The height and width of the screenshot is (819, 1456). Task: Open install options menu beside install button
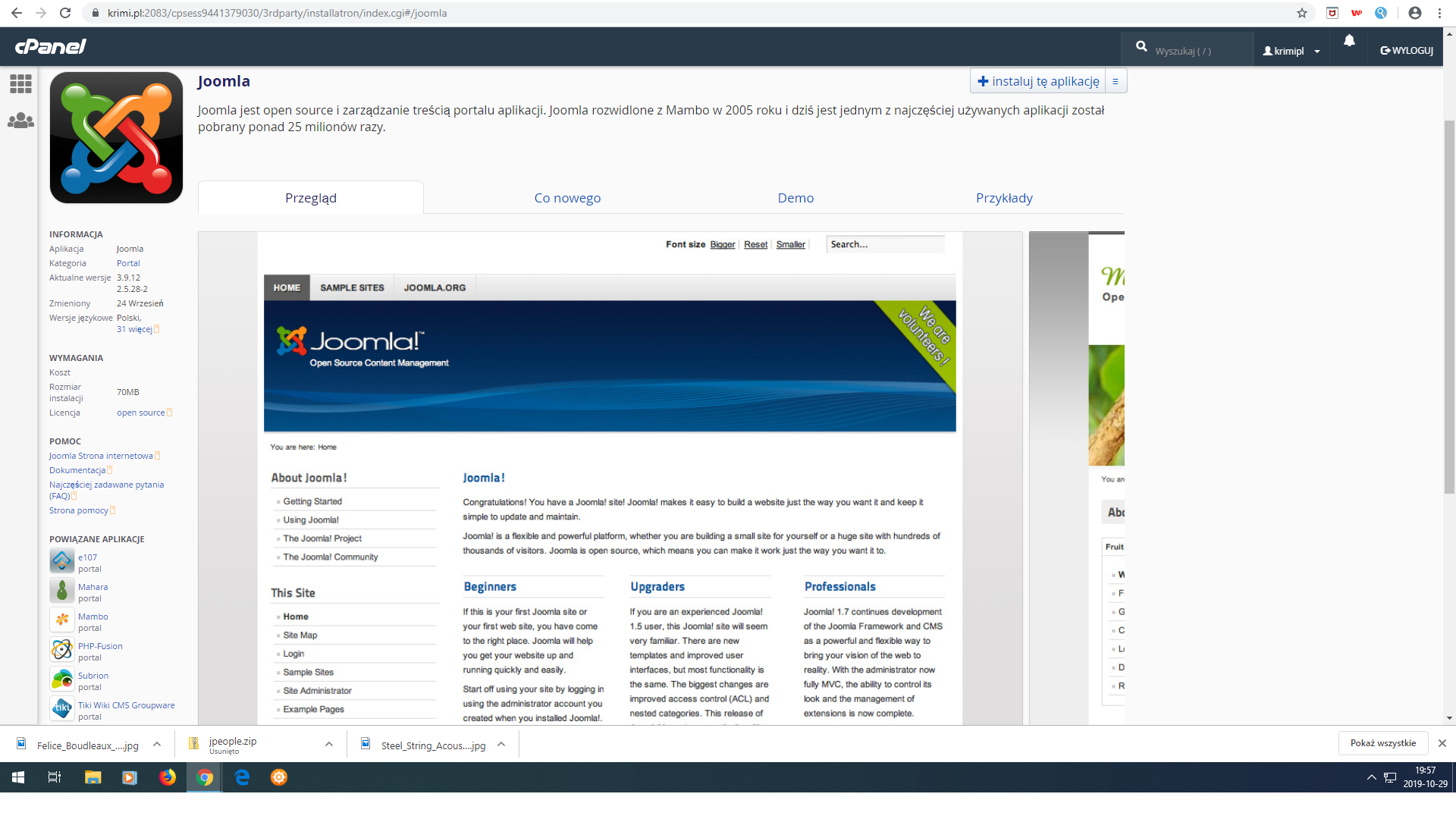(x=1116, y=81)
